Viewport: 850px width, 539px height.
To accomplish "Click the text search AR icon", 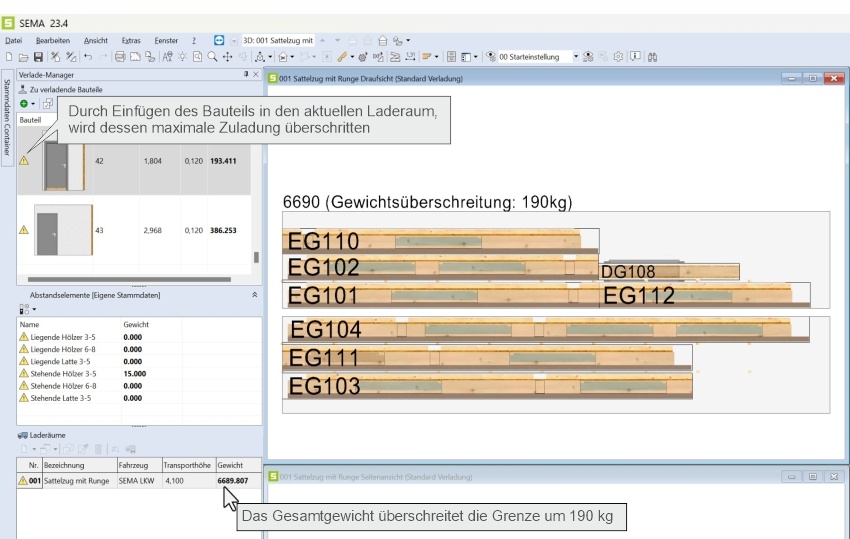I will click(168, 56).
